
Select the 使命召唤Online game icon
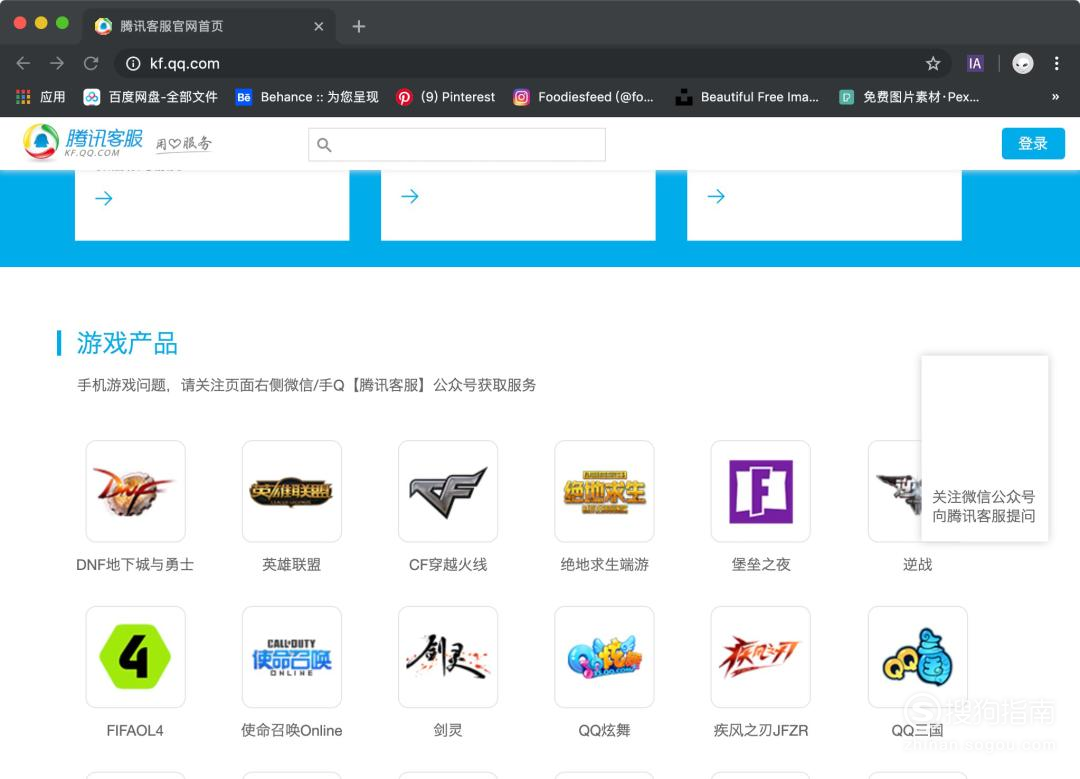[x=292, y=657]
